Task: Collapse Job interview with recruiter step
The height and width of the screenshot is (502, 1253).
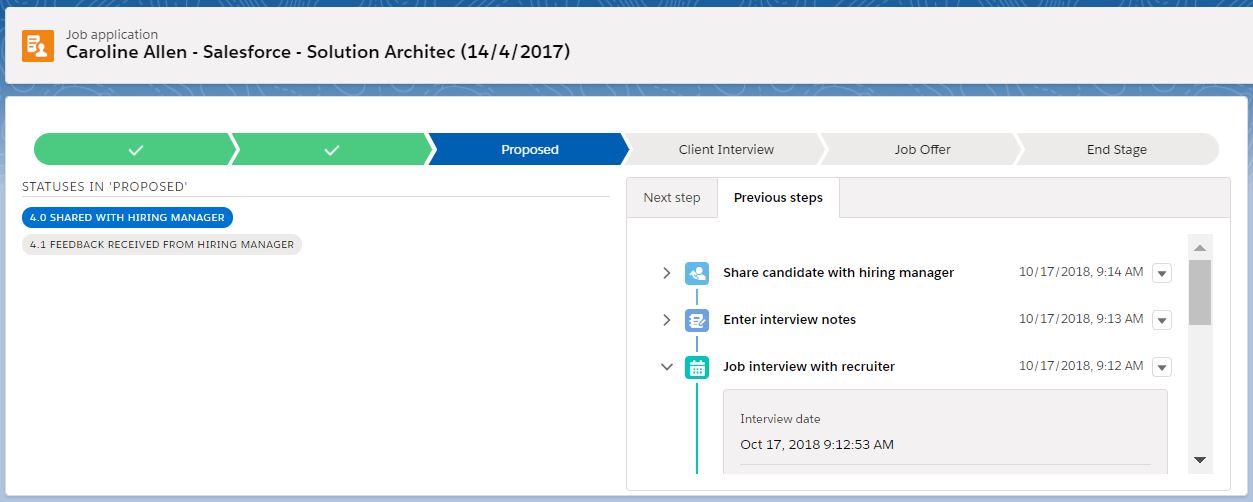Action: pyautogui.click(x=667, y=367)
